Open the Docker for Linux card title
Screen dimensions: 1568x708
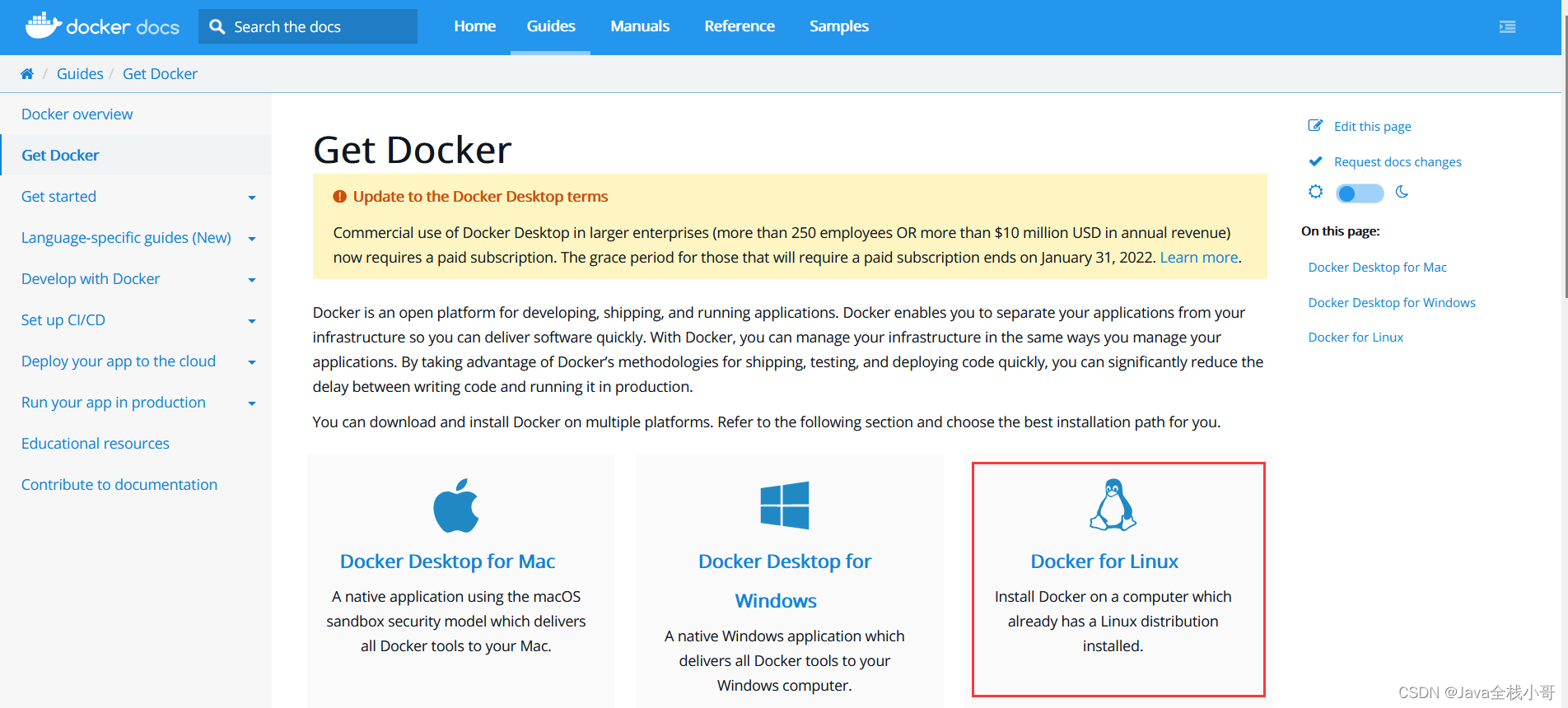coord(1104,561)
